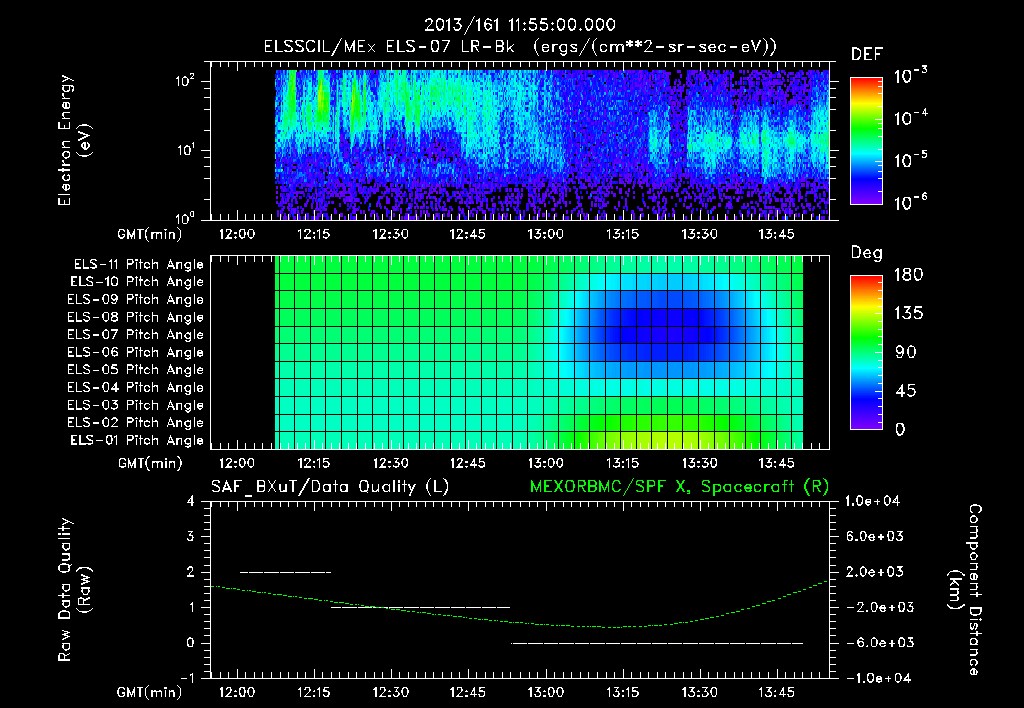This screenshot has height=708, width=1024.
Task: Click the data quality line segment at level 2
Action: [286, 572]
